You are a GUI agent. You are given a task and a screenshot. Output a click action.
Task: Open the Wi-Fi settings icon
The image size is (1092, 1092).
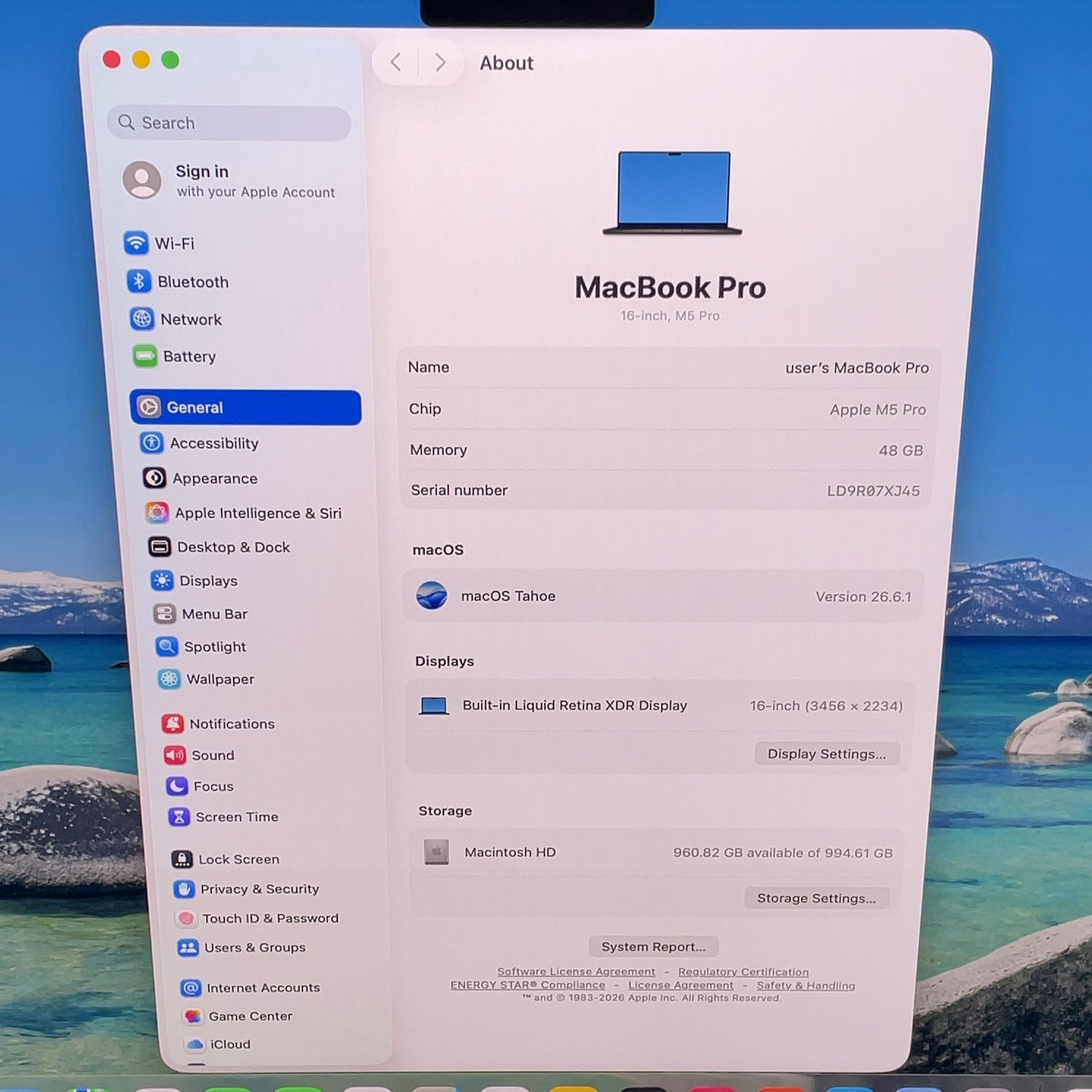pyautogui.click(x=136, y=242)
